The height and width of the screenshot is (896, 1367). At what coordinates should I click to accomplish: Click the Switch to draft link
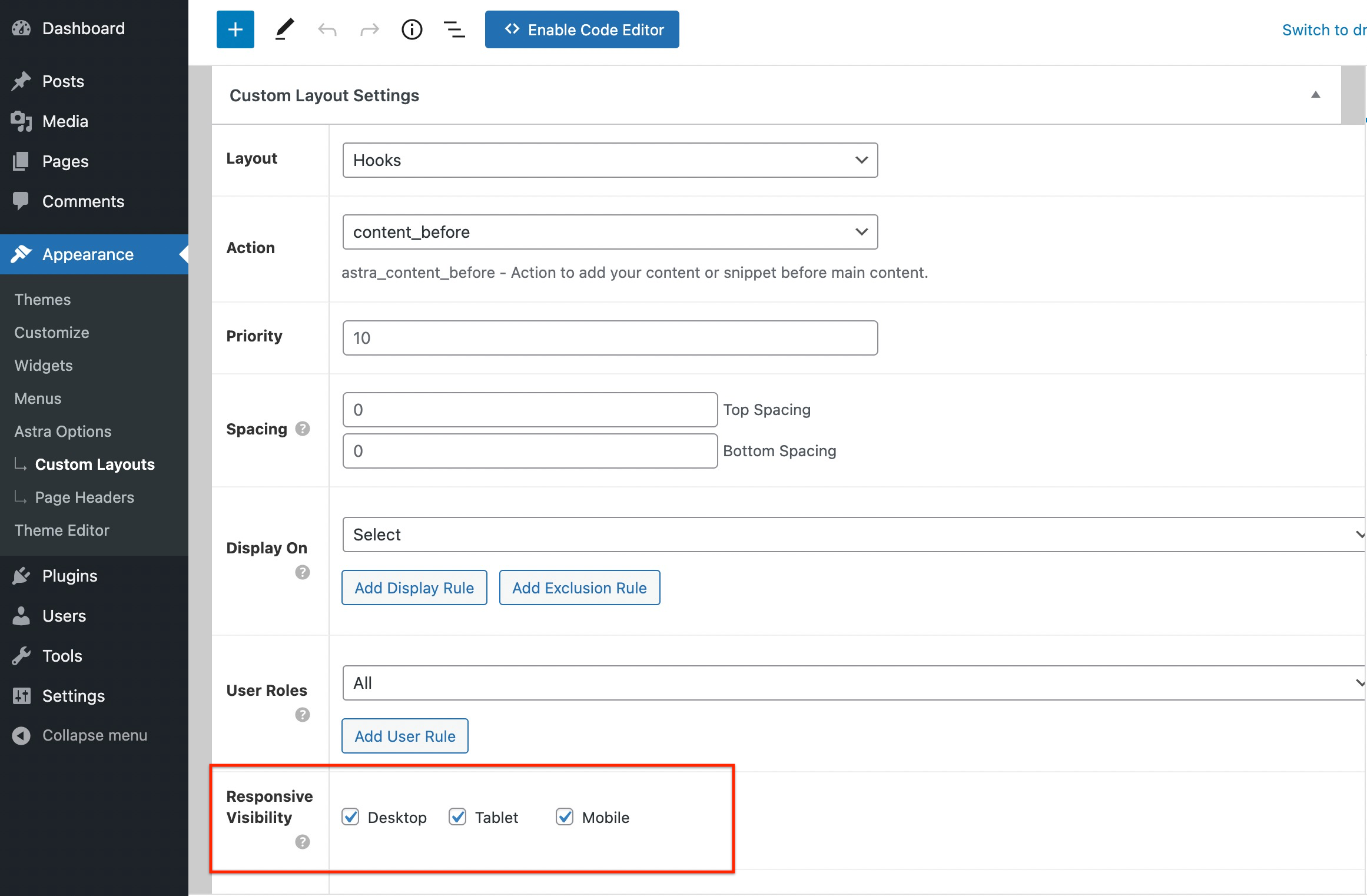click(1324, 29)
